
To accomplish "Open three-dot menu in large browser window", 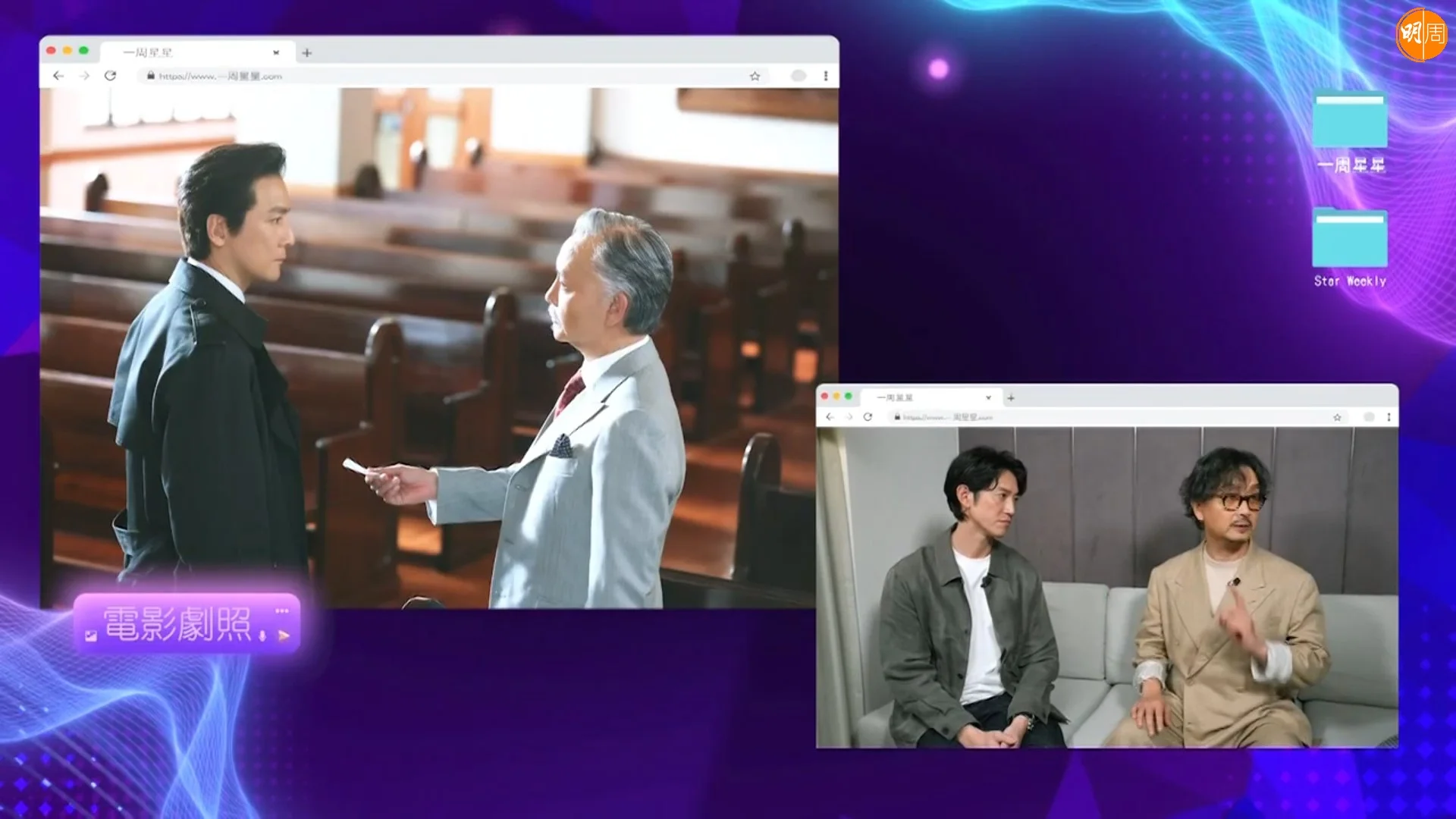I will coord(826,76).
